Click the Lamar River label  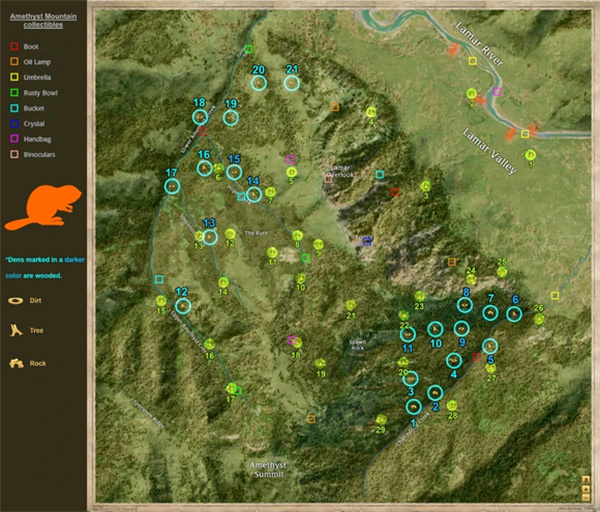point(479,44)
